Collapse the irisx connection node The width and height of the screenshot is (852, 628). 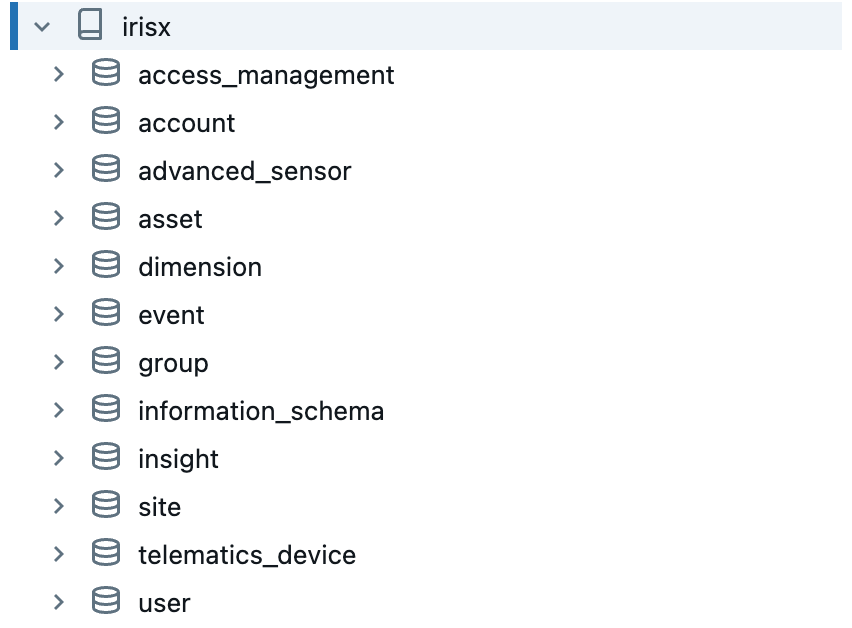coord(40,26)
